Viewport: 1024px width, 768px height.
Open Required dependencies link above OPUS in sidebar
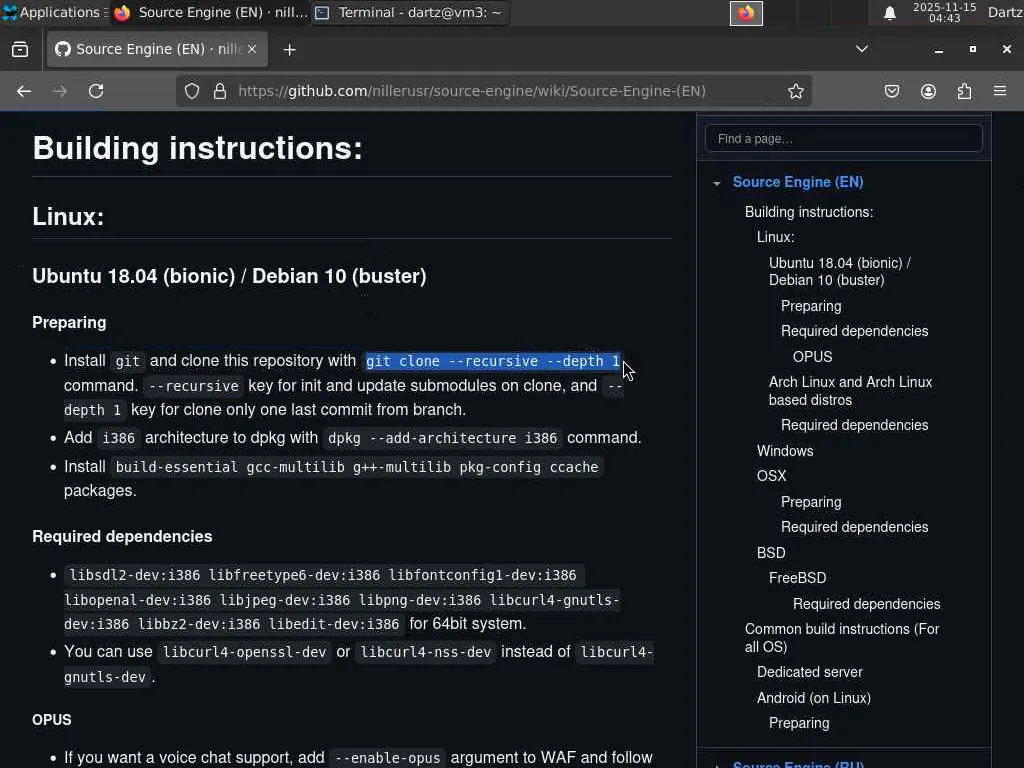click(x=854, y=331)
